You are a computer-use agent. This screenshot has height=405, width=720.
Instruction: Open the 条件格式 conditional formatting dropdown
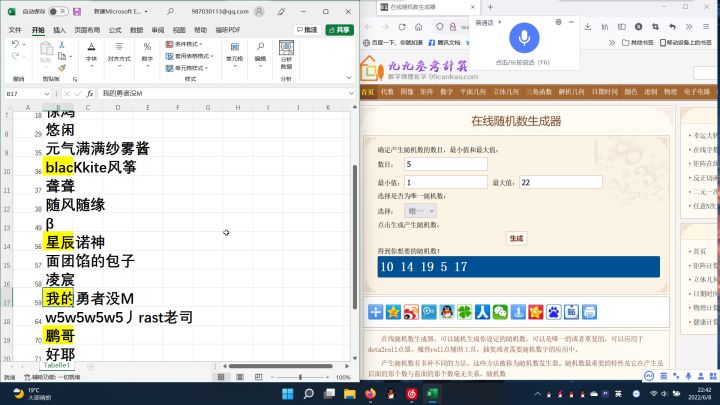pos(184,44)
